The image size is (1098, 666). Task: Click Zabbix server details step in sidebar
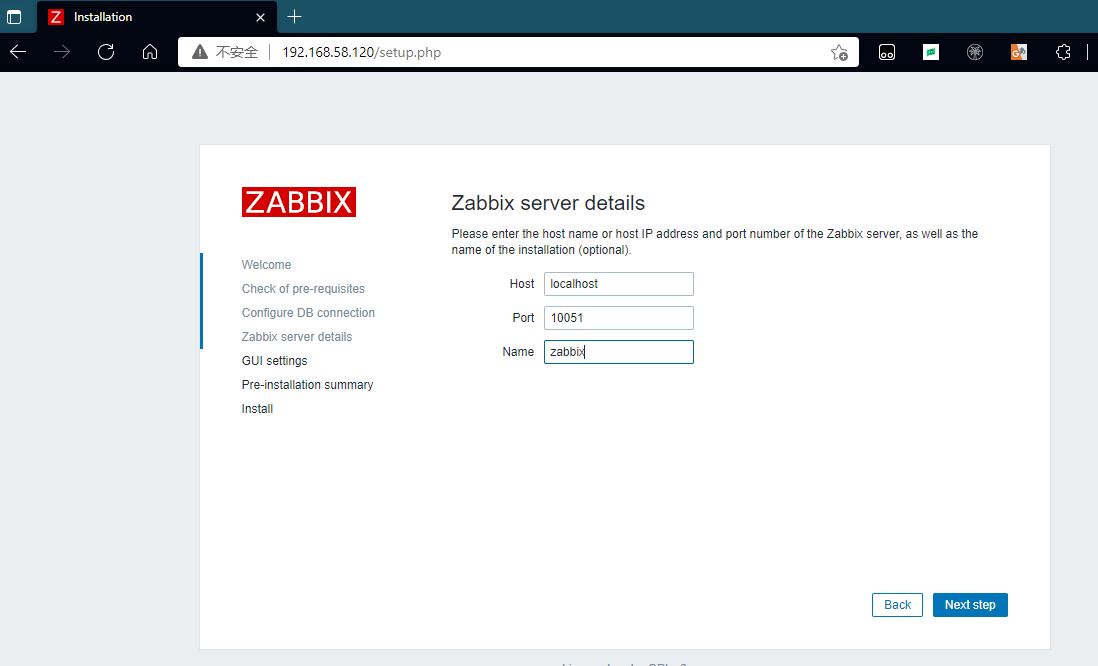coord(297,337)
